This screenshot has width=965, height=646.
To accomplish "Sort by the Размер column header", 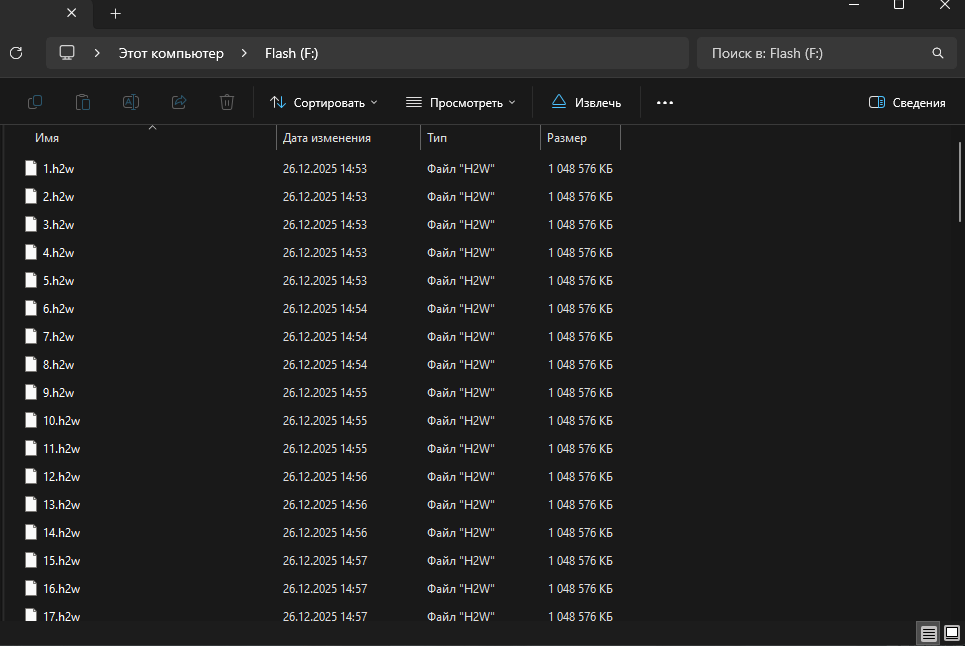I will pos(567,138).
